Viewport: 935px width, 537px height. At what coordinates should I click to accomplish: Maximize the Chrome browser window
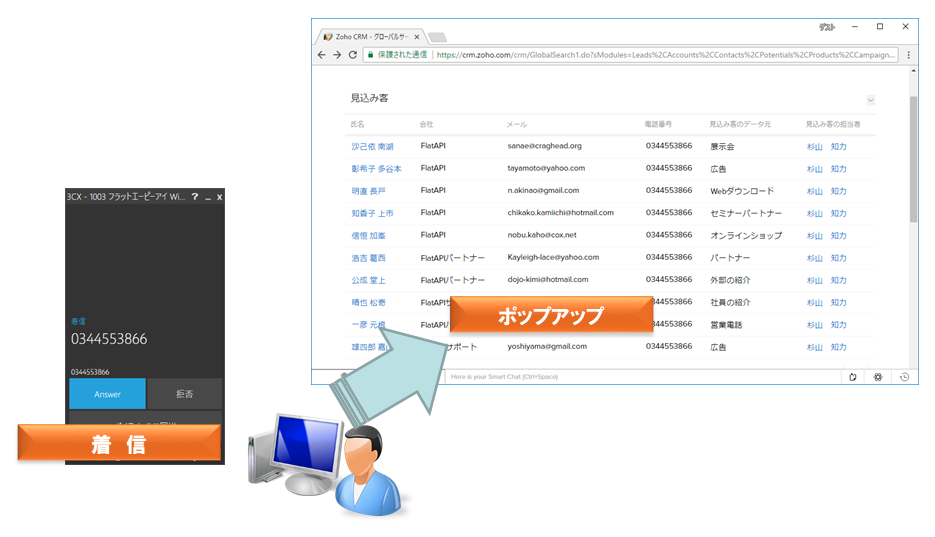880,27
